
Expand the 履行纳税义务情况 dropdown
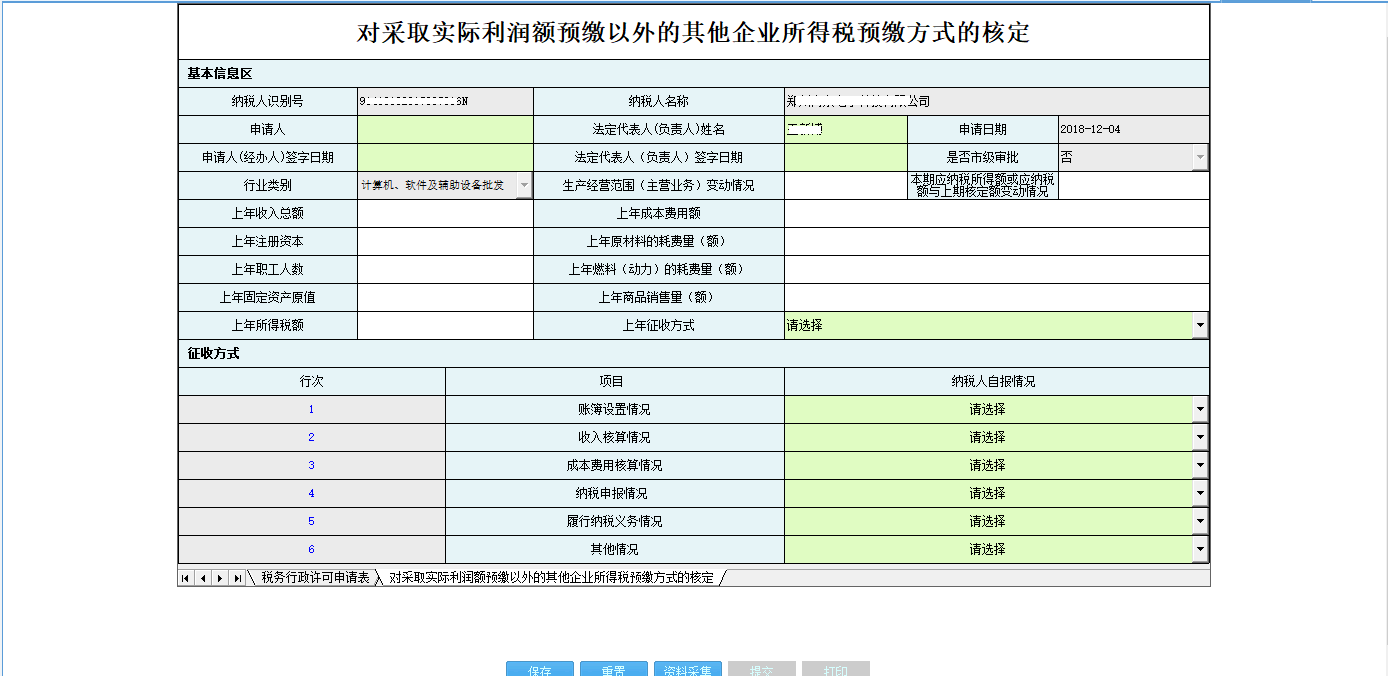1199,520
